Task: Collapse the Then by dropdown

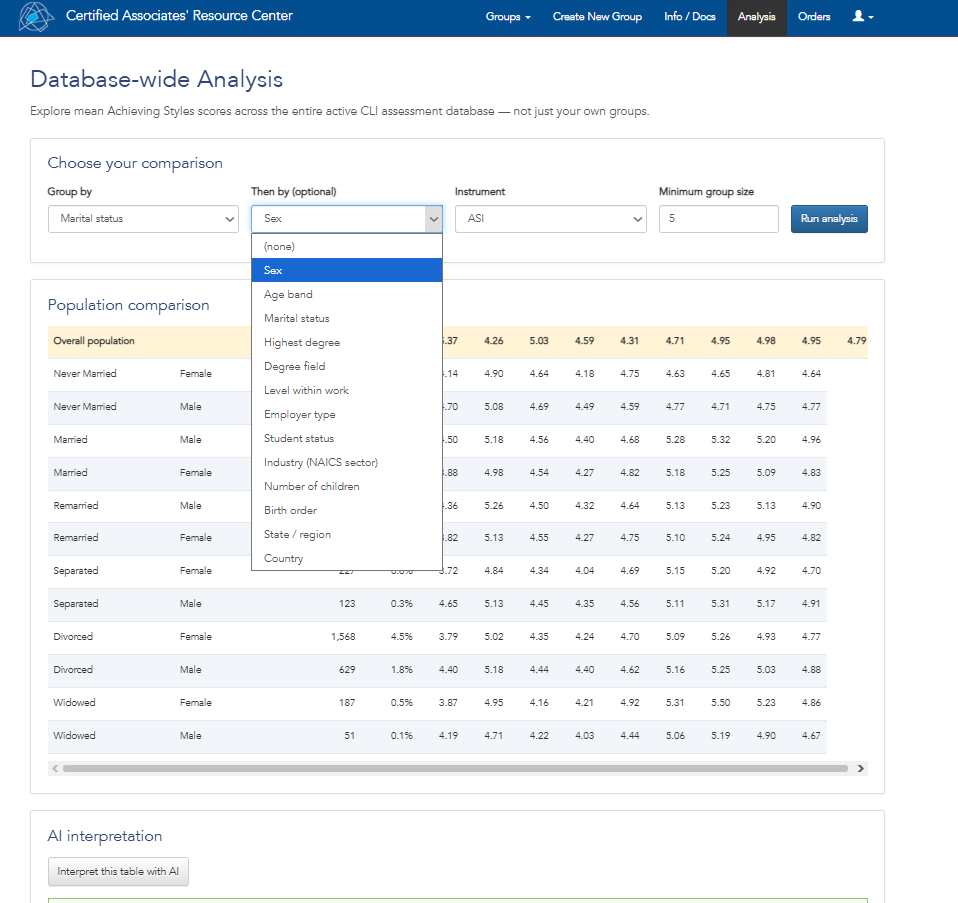Action: click(x=346, y=219)
